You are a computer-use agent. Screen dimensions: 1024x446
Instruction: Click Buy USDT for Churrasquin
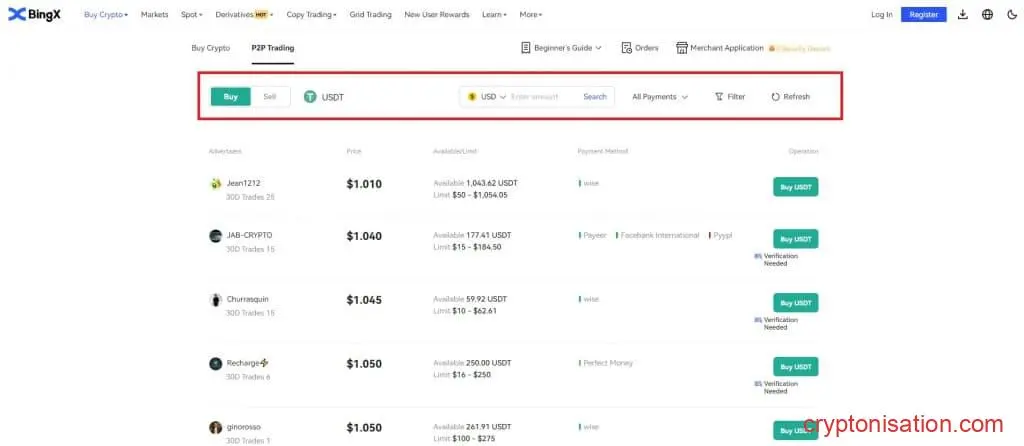pyautogui.click(x=795, y=303)
